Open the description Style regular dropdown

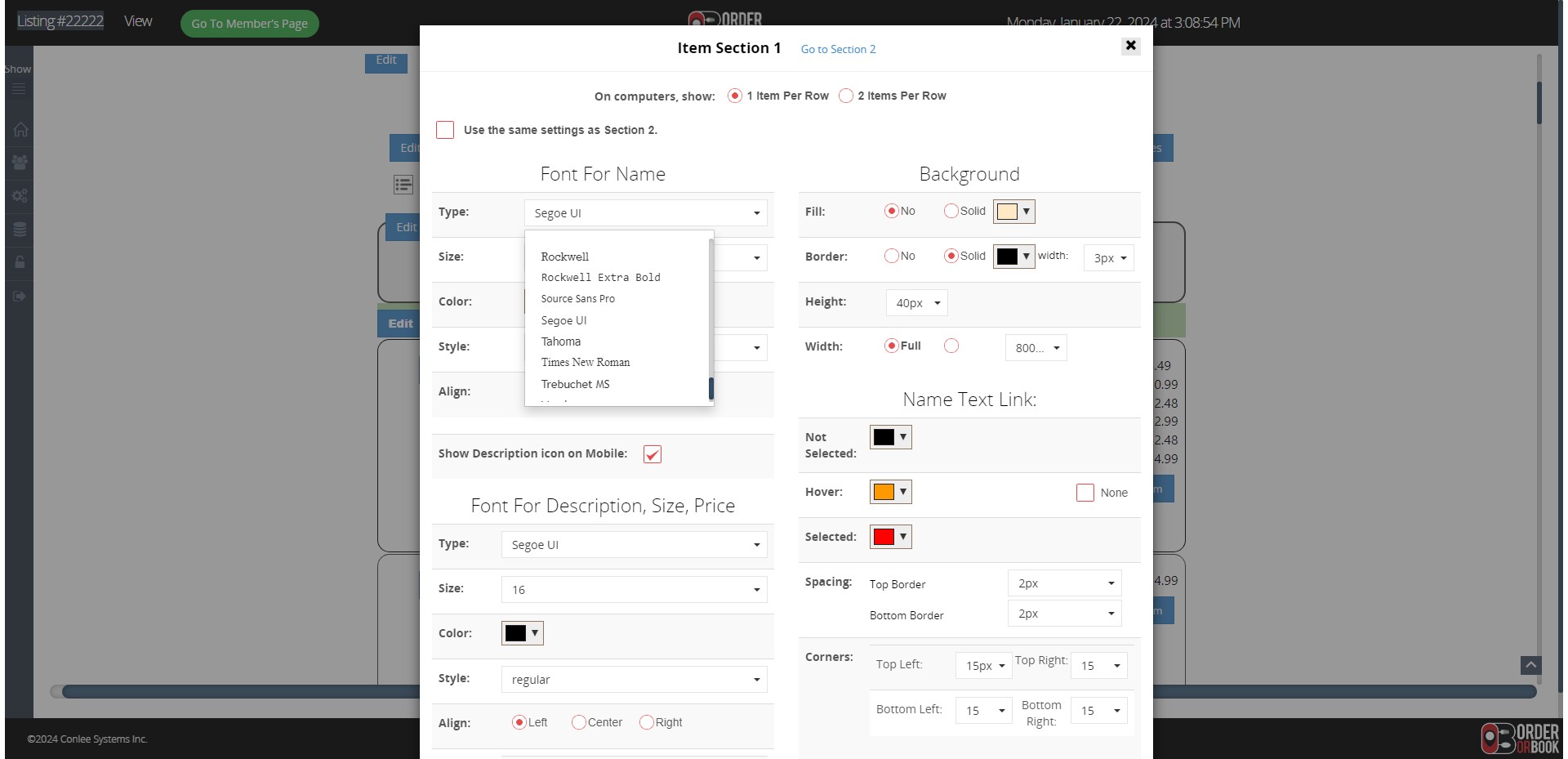[x=635, y=680]
